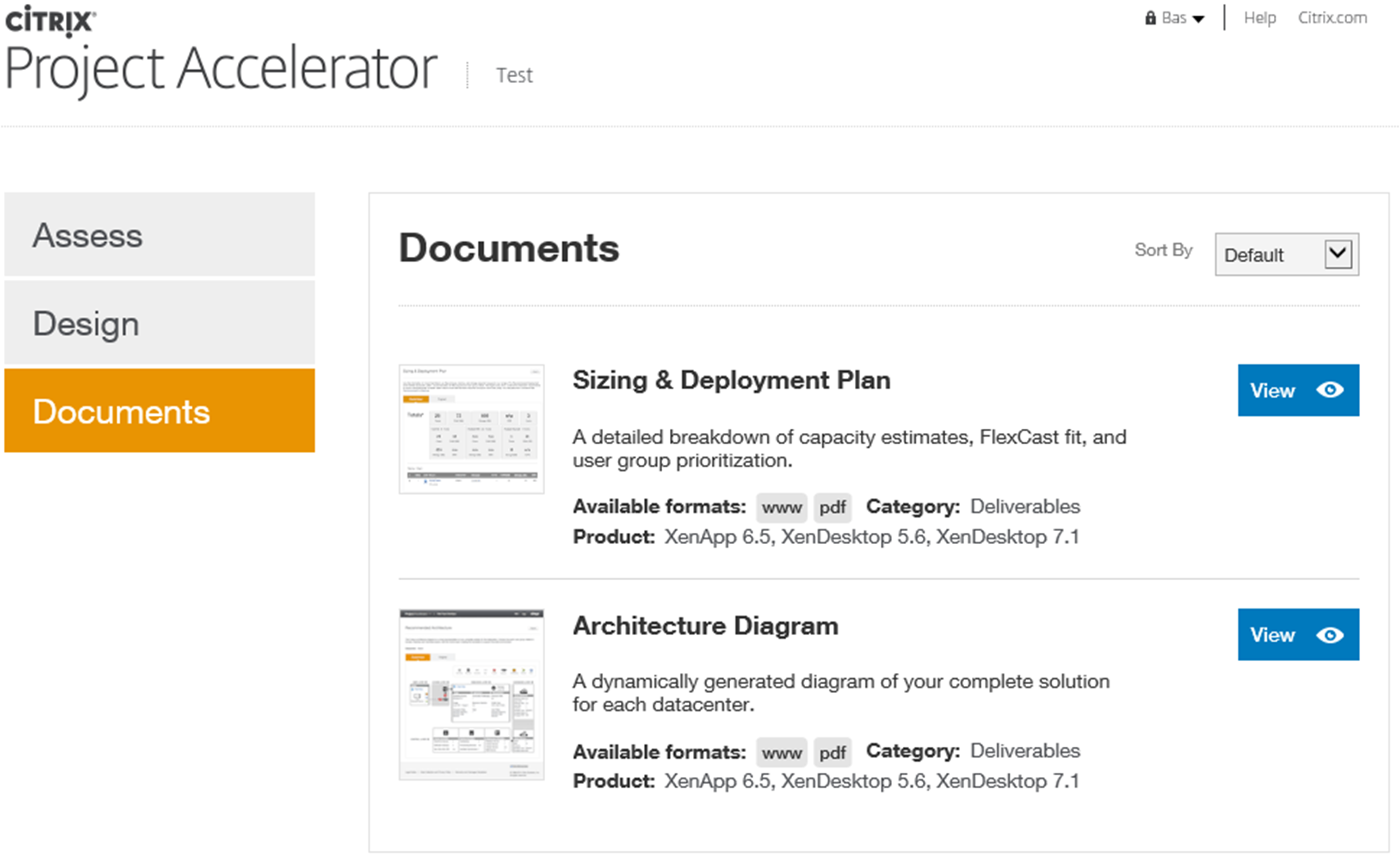Click the Sizing & Deployment Plan title
Viewport: 1400px width, 860px height.
[x=732, y=380]
